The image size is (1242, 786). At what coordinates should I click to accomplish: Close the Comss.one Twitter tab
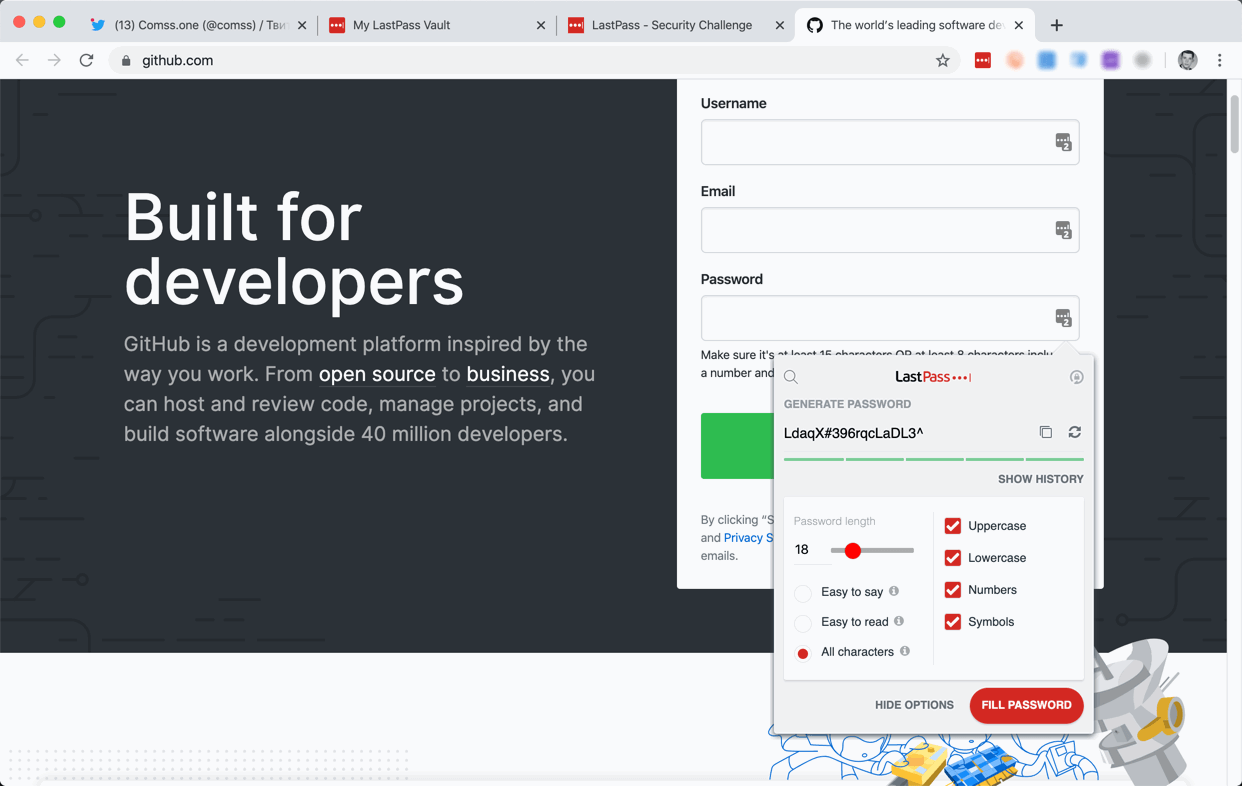coord(302,25)
